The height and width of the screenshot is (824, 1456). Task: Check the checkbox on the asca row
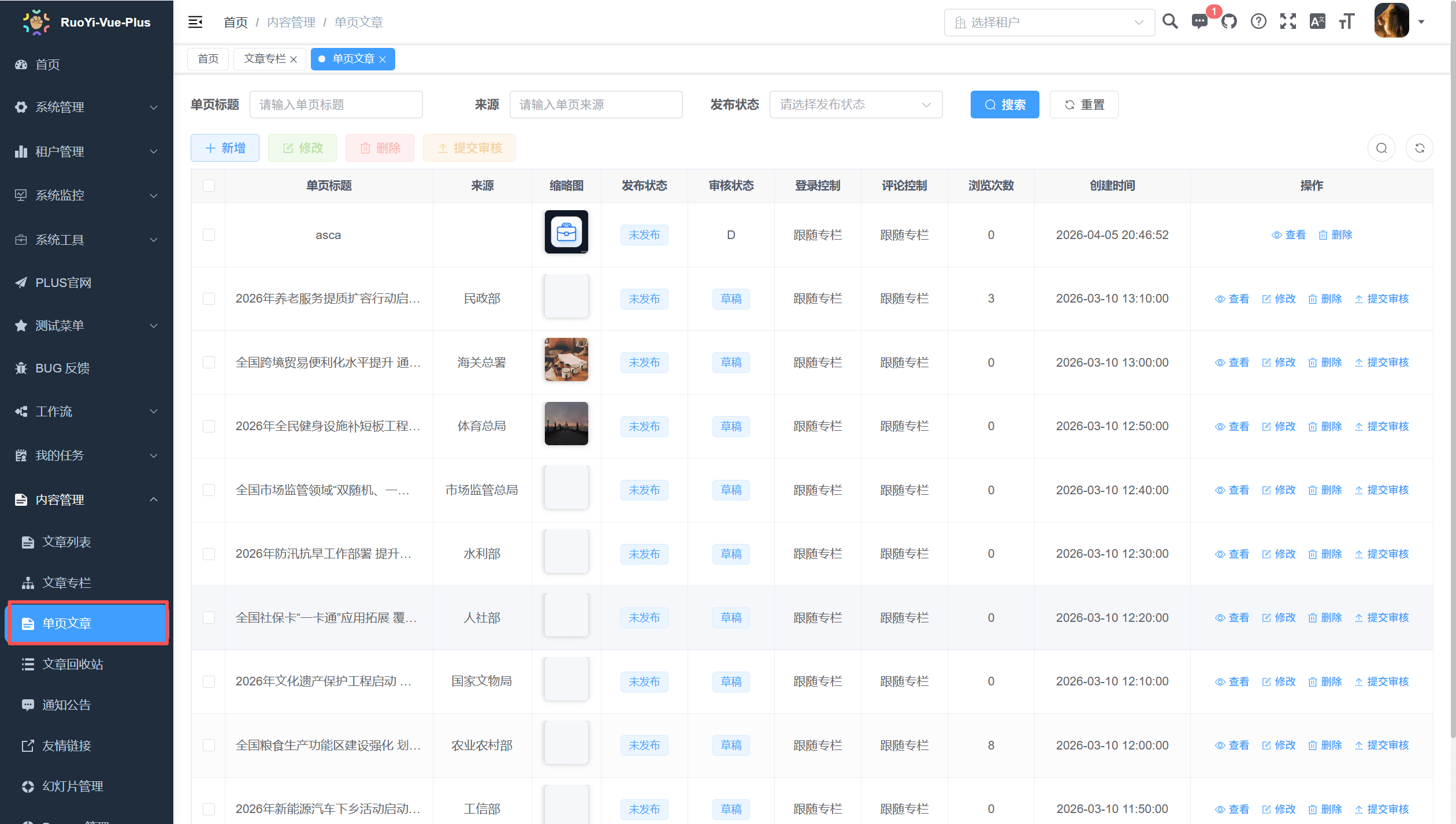[208, 235]
